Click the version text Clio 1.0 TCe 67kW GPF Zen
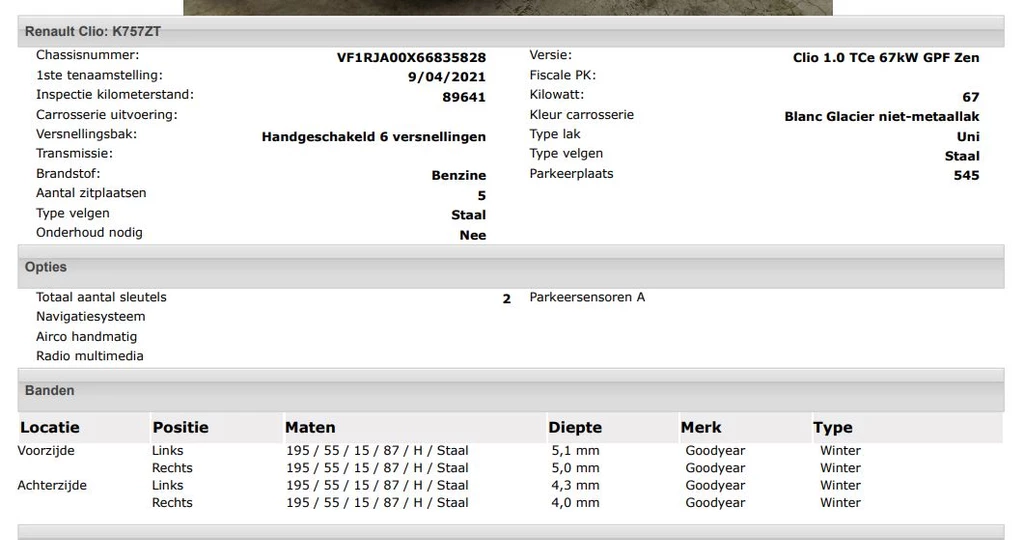 tap(886, 58)
